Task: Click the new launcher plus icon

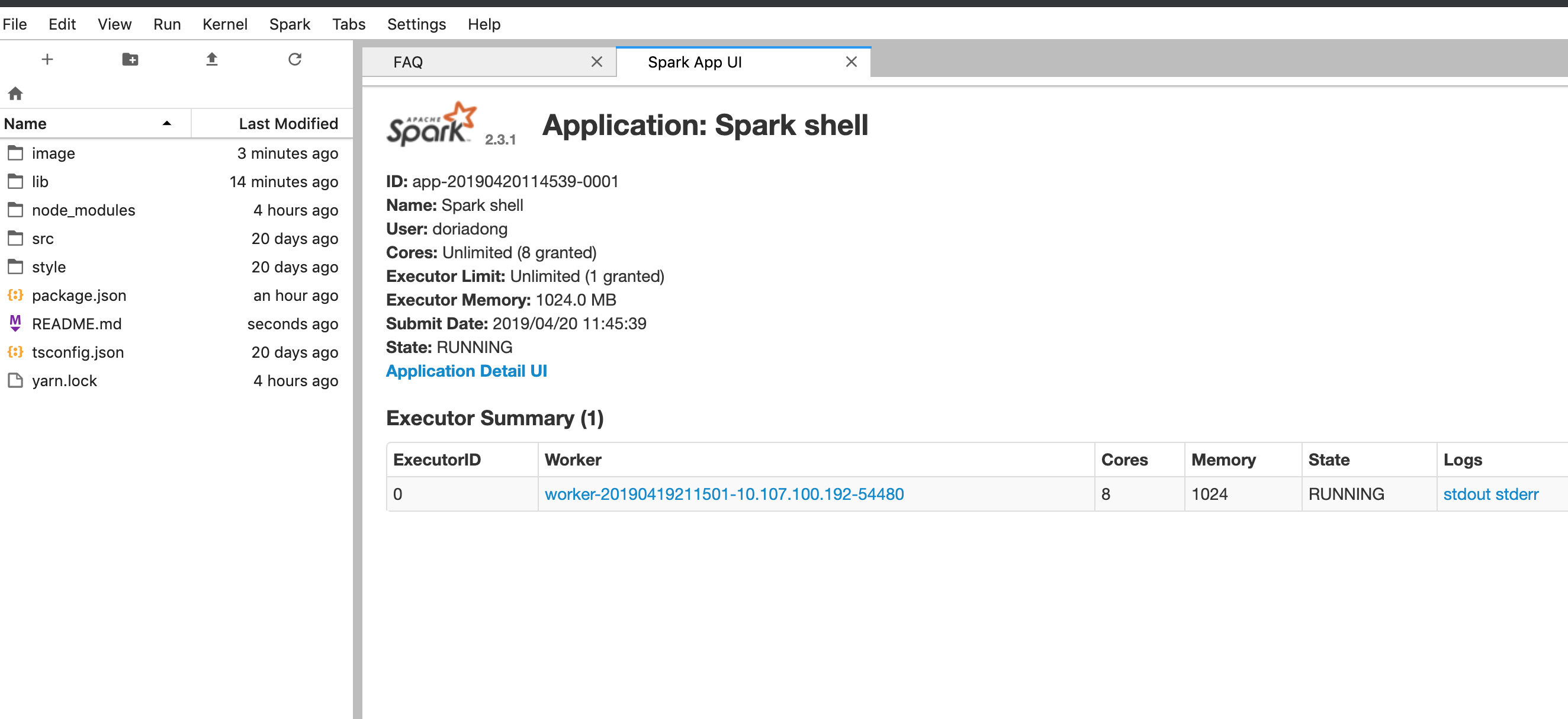Action: pos(47,59)
